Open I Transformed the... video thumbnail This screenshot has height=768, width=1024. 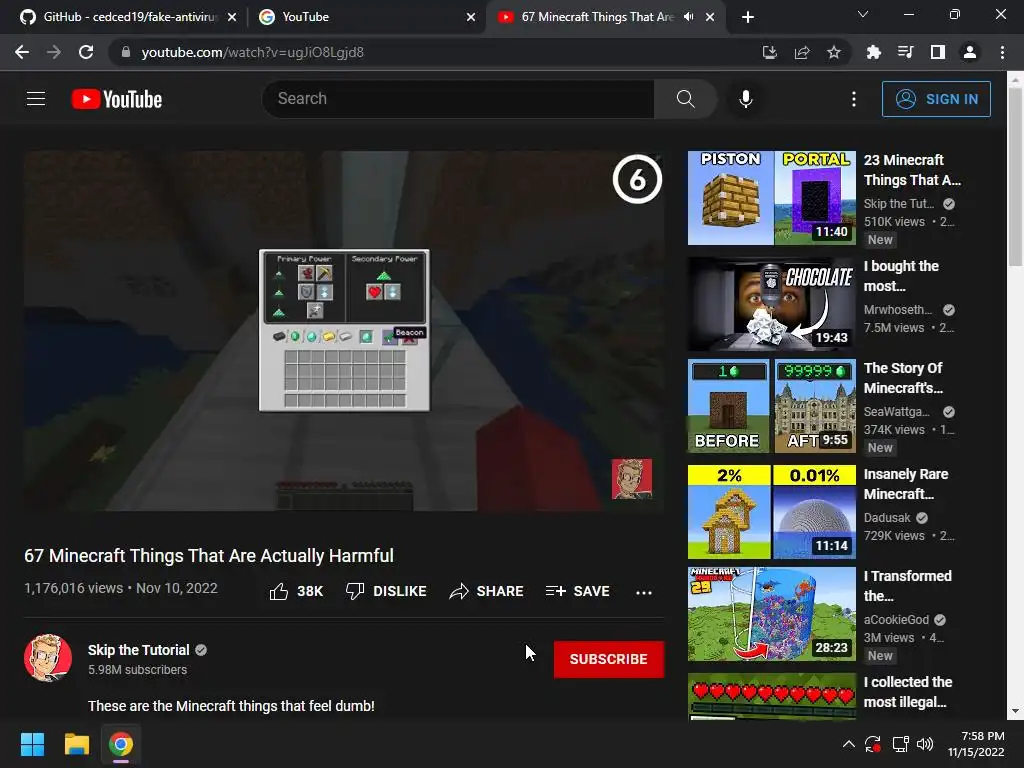pyautogui.click(x=772, y=614)
